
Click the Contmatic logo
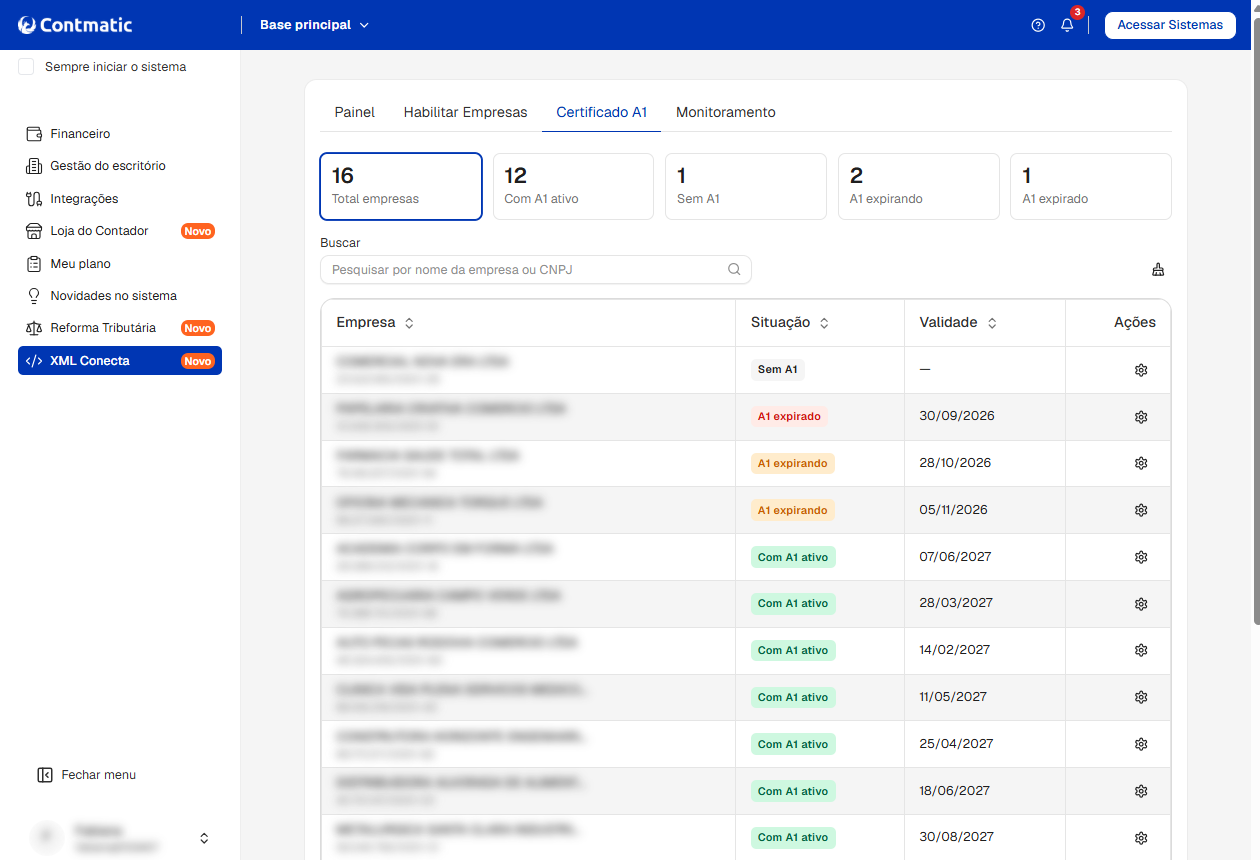[75, 25]
